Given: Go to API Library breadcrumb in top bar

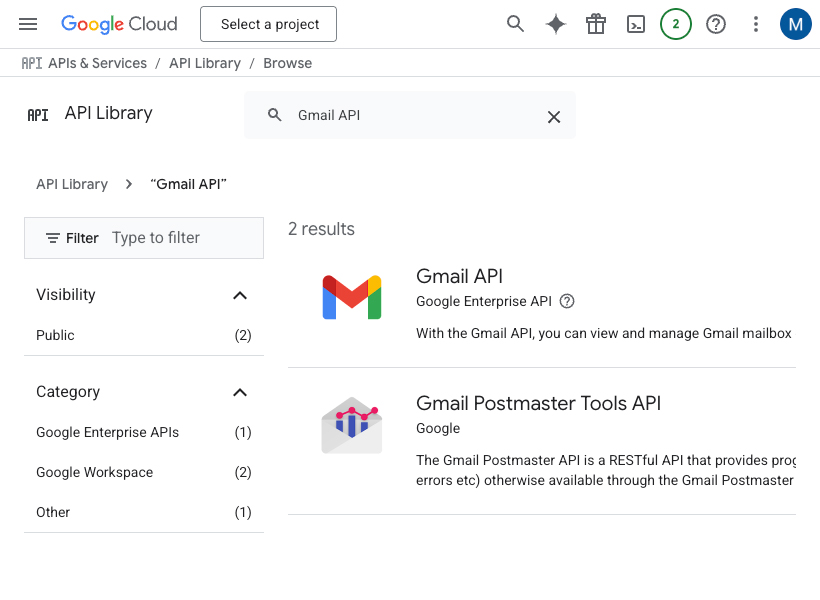Looking at the screenshot, I should pos(205,63).
